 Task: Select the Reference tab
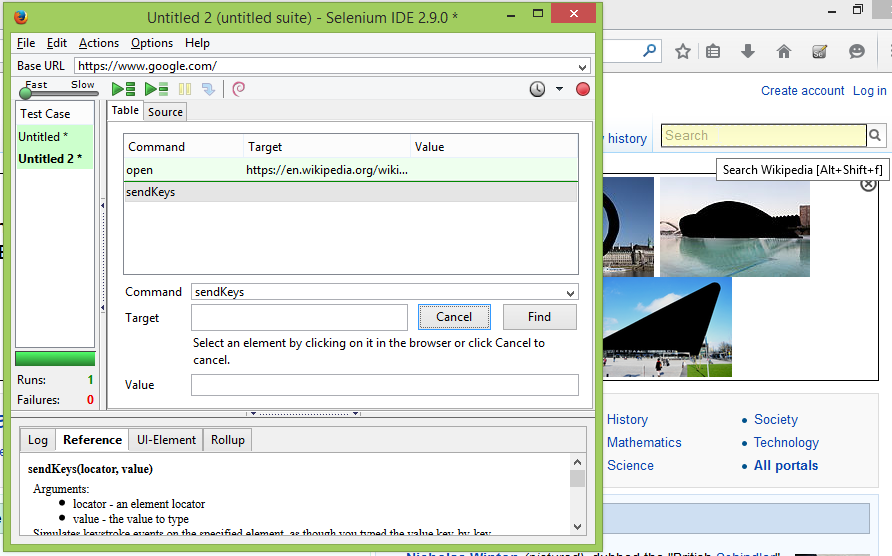pos(92,440)
